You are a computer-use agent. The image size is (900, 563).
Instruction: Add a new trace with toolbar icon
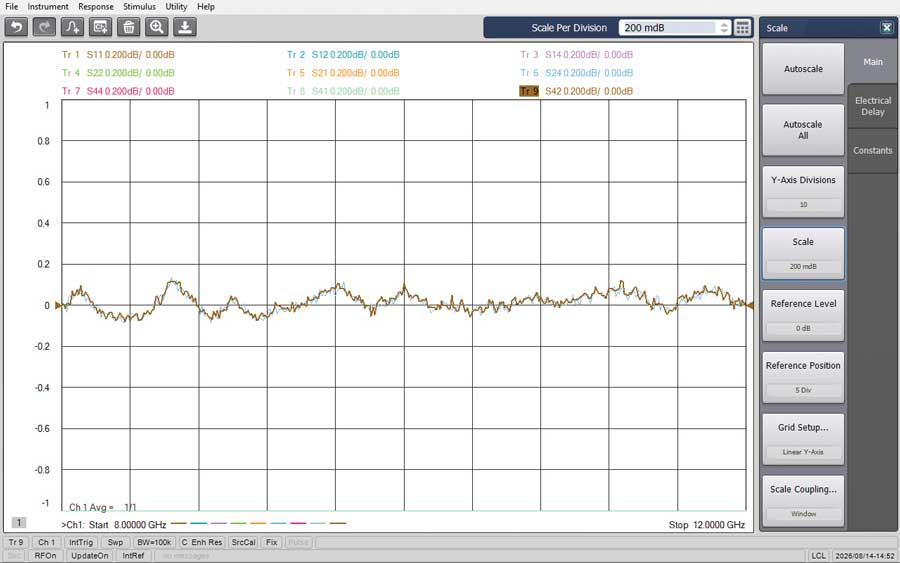coord(72,27)
